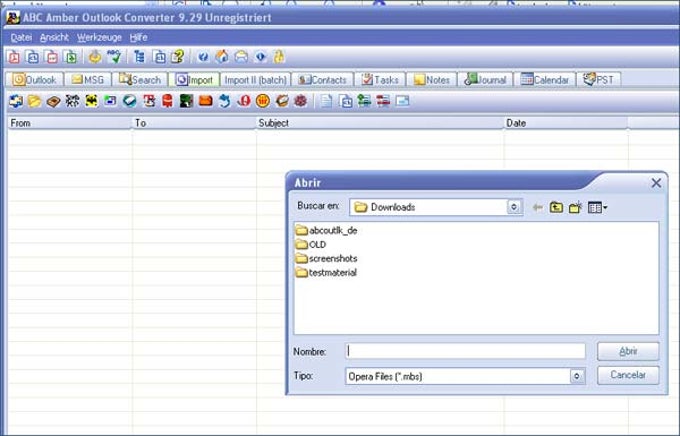
Task: Click the red Opera 'O' import icon
Action: (244, 101)
